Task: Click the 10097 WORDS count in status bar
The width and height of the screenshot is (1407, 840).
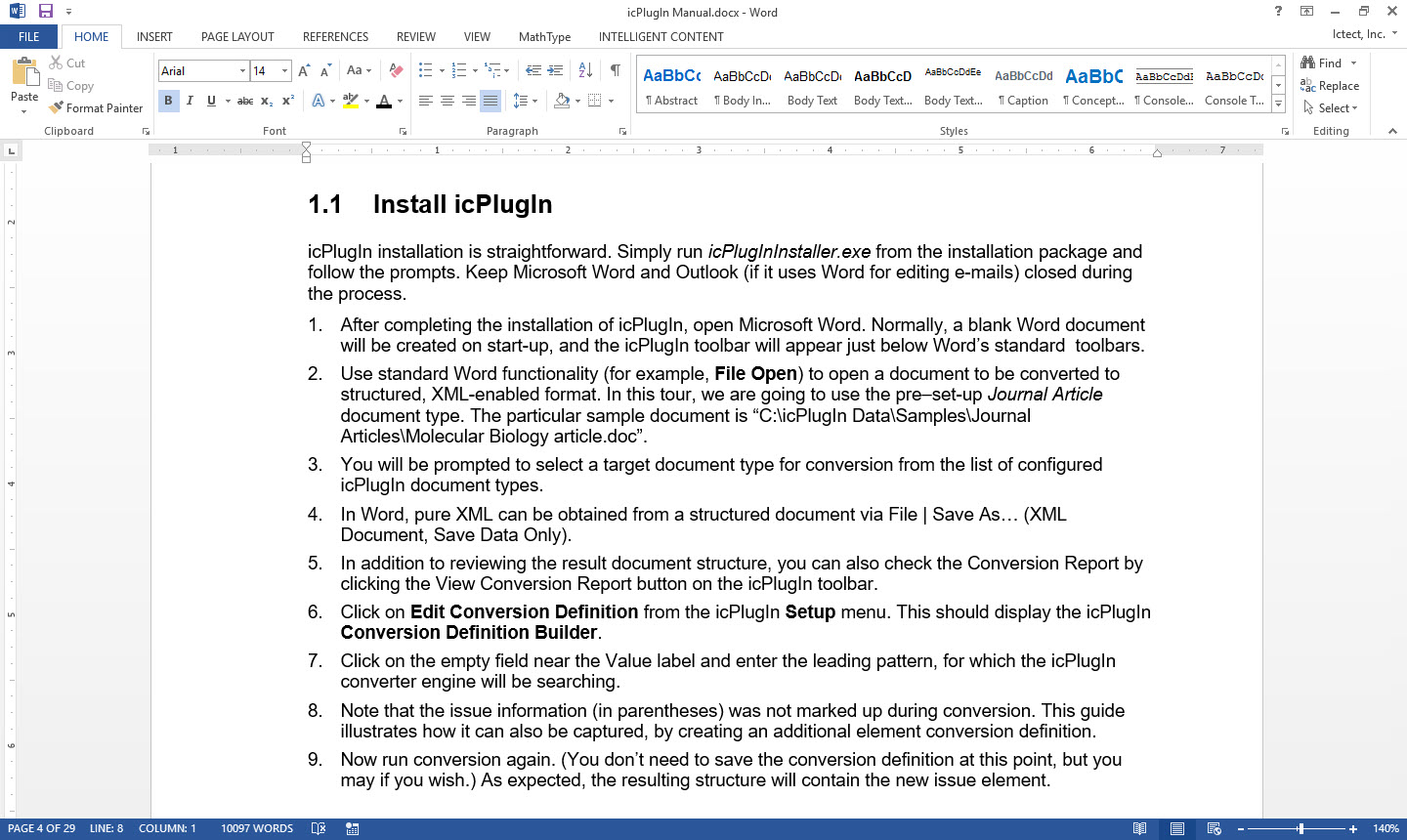Action: [x=257, y=828]
